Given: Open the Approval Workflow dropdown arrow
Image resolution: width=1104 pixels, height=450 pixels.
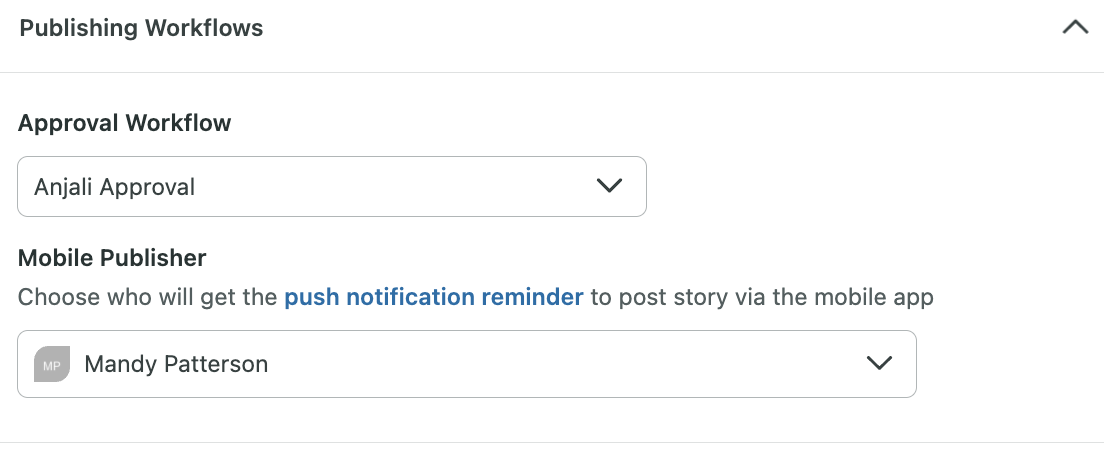Looking at the screenshot, I should tap(609, 186).
